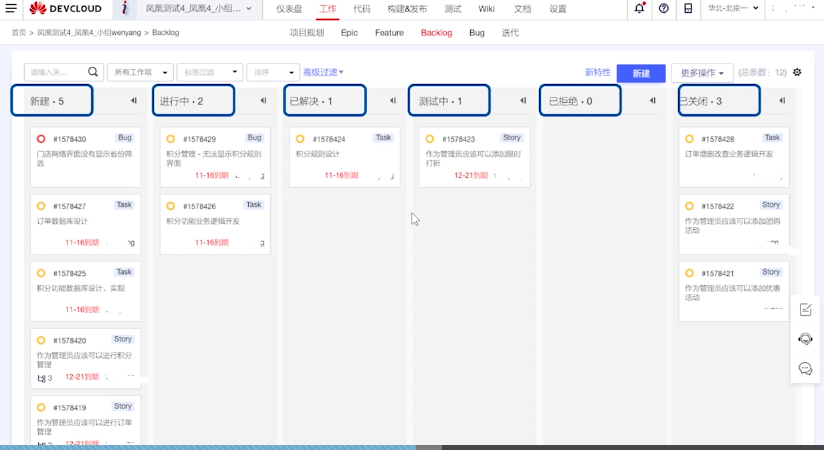Switch to the 项目规划 tab
The image size is (824, 450).
307,33
